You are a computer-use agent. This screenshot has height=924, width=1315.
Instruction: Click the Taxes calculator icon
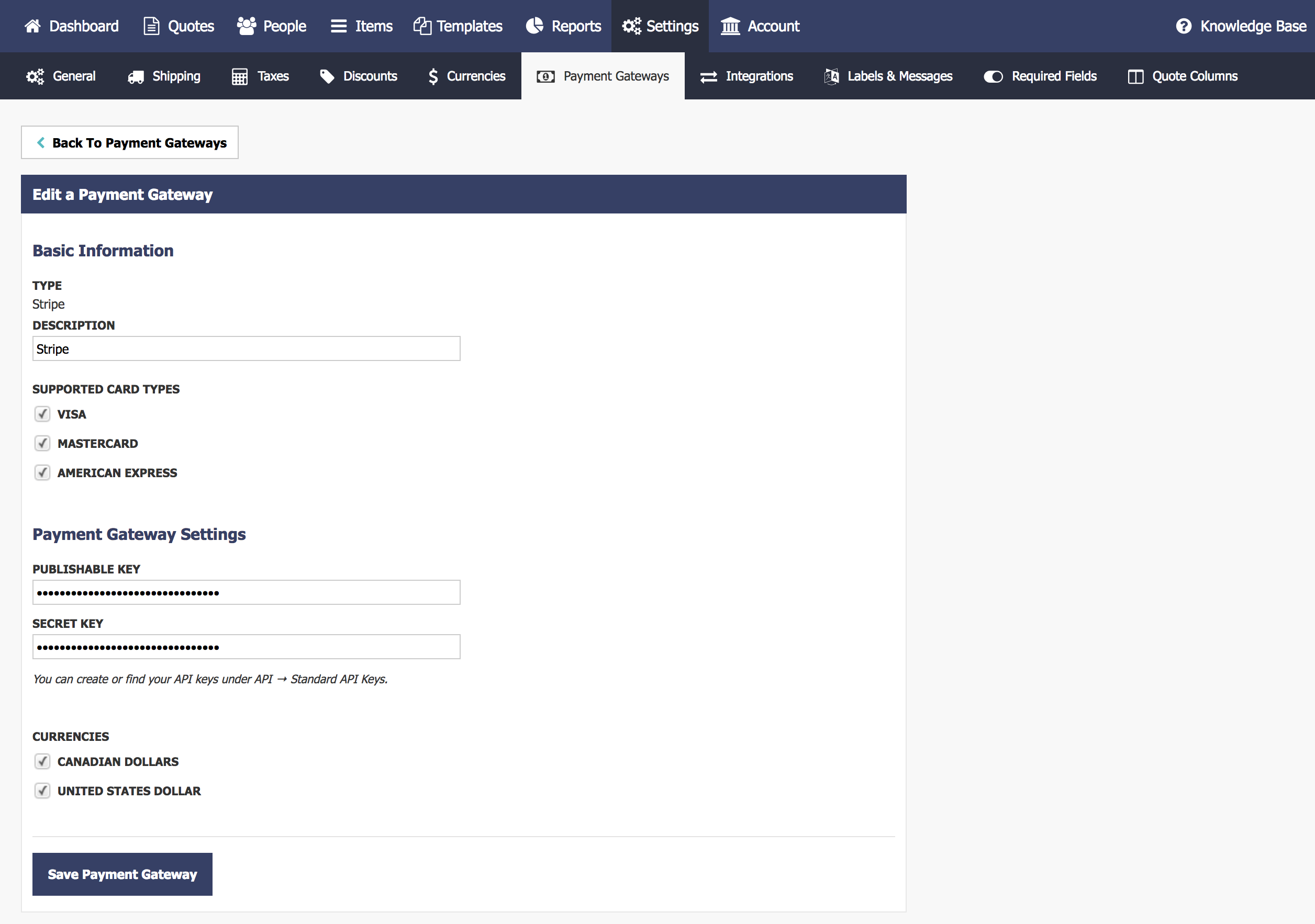point(239,77)
